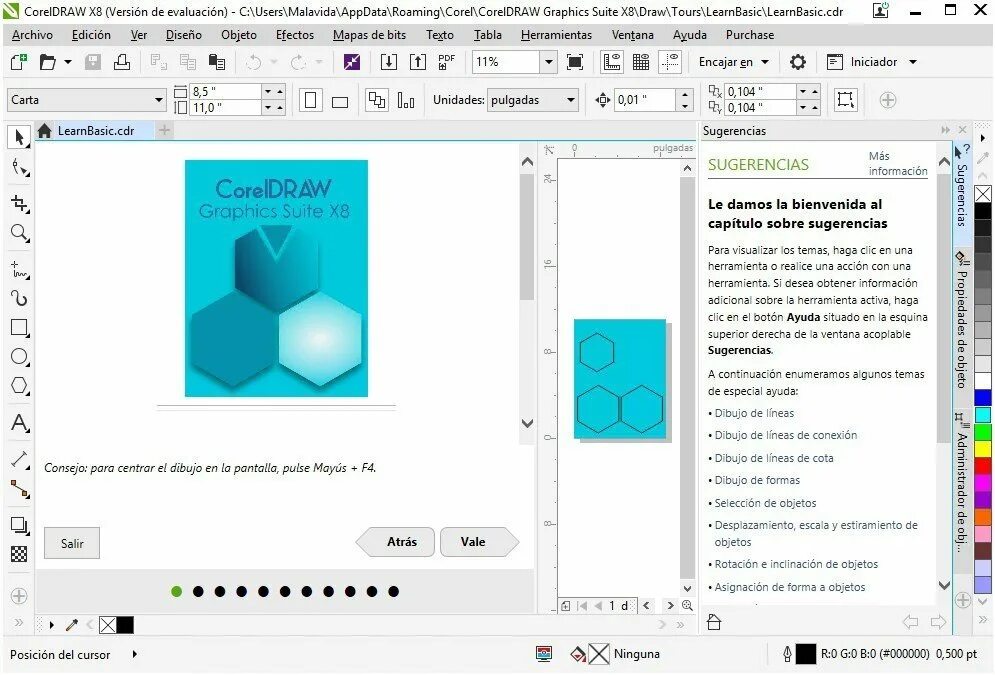
Task: Open Options gear icon
Action: 798,62
